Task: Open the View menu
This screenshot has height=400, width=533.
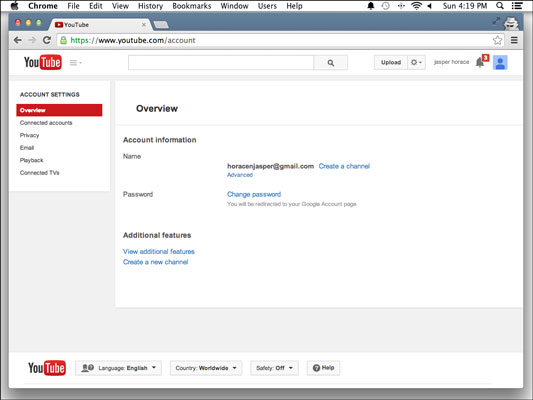Action: click(120, 6)
